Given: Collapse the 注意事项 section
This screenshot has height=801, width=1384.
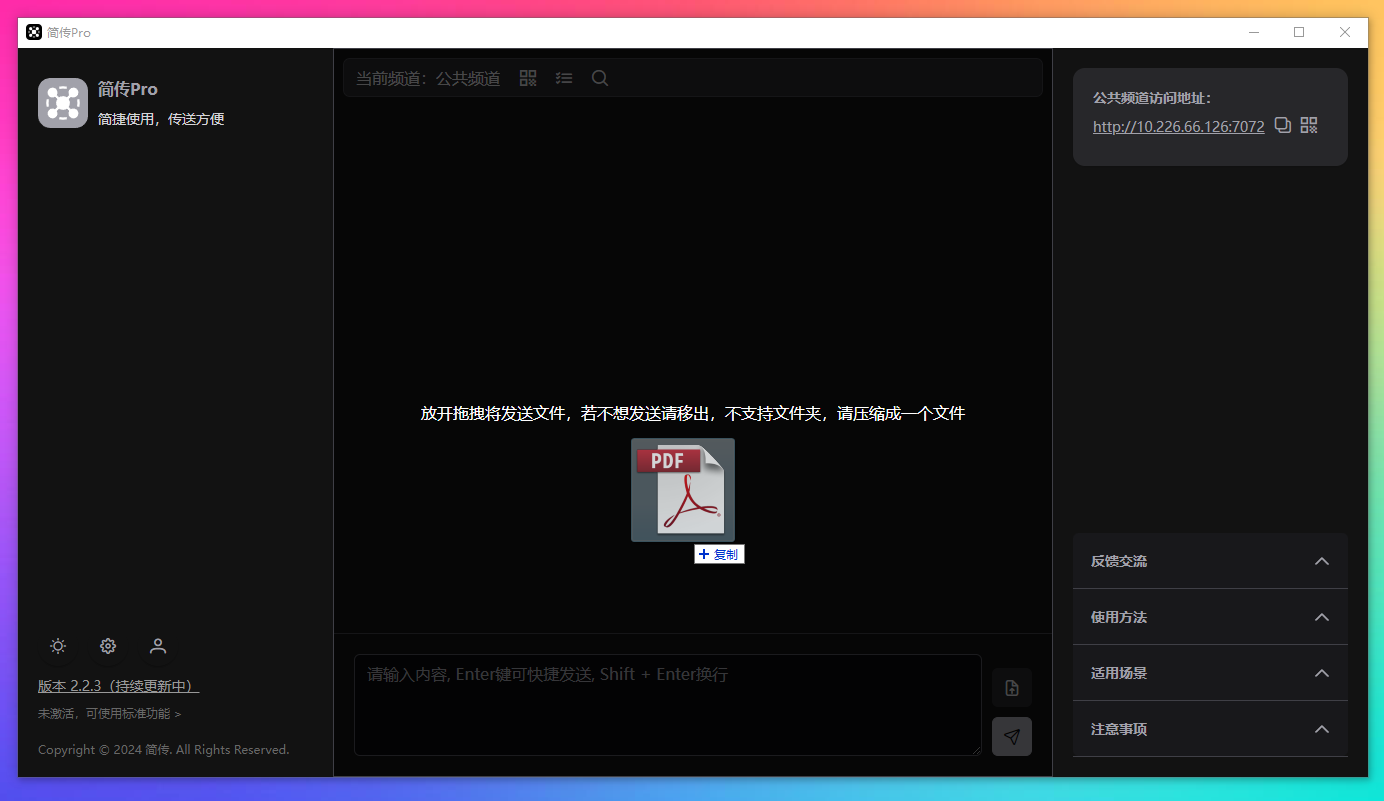Looking at the screenshot, I should tap(1322, 729).
